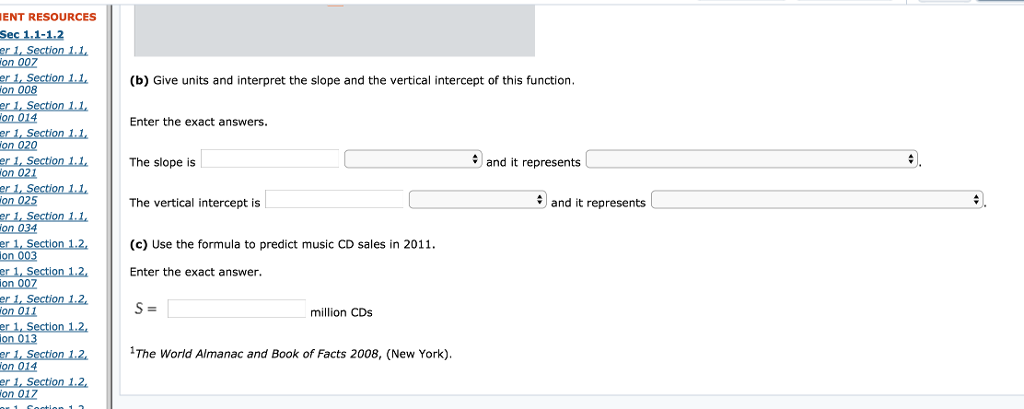Click the Section 1.1 question 021 link
Viewport: 1024px width, 409px height.
coord(44,166)
